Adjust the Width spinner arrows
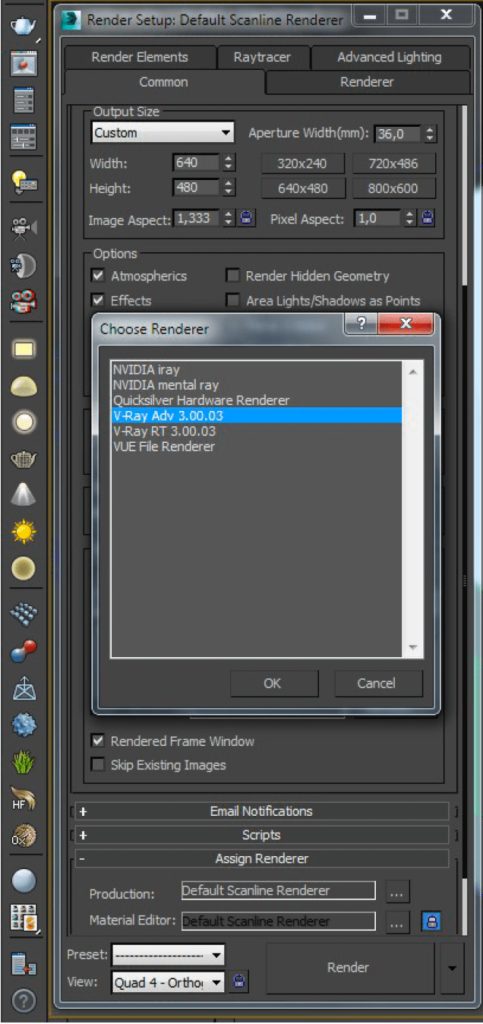Screen dimensions: 483x1024 [228, 163]
